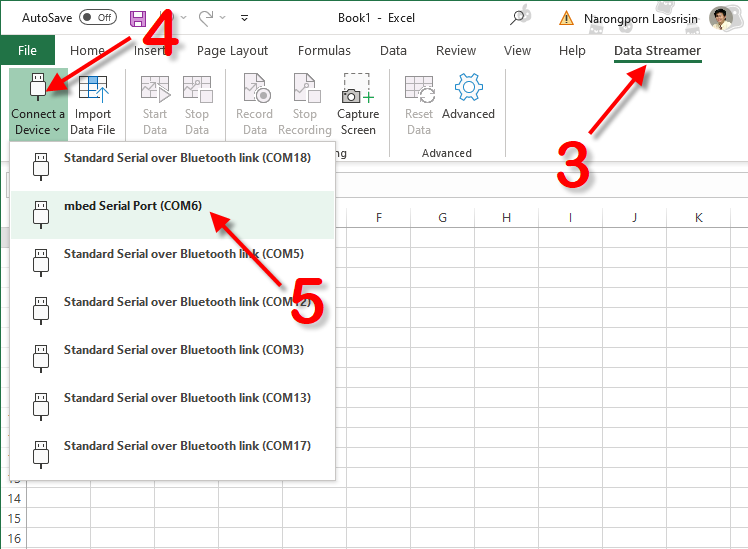Choose Standard Serial over Bluetooth link (COM18)
This screenshot has width=748, height=549.
click(x=173, y=167)
